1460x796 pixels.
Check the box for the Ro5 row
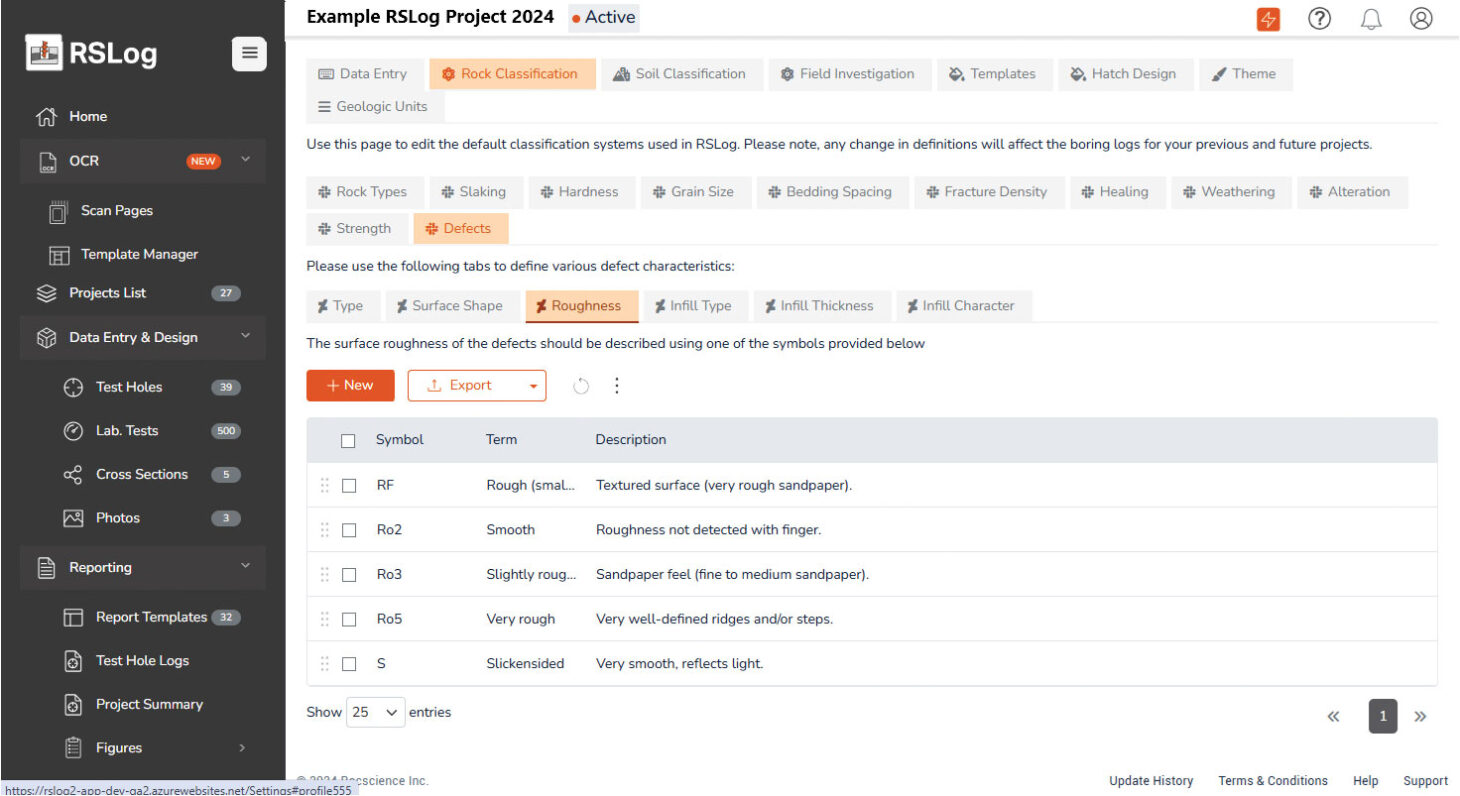[349, 619]
